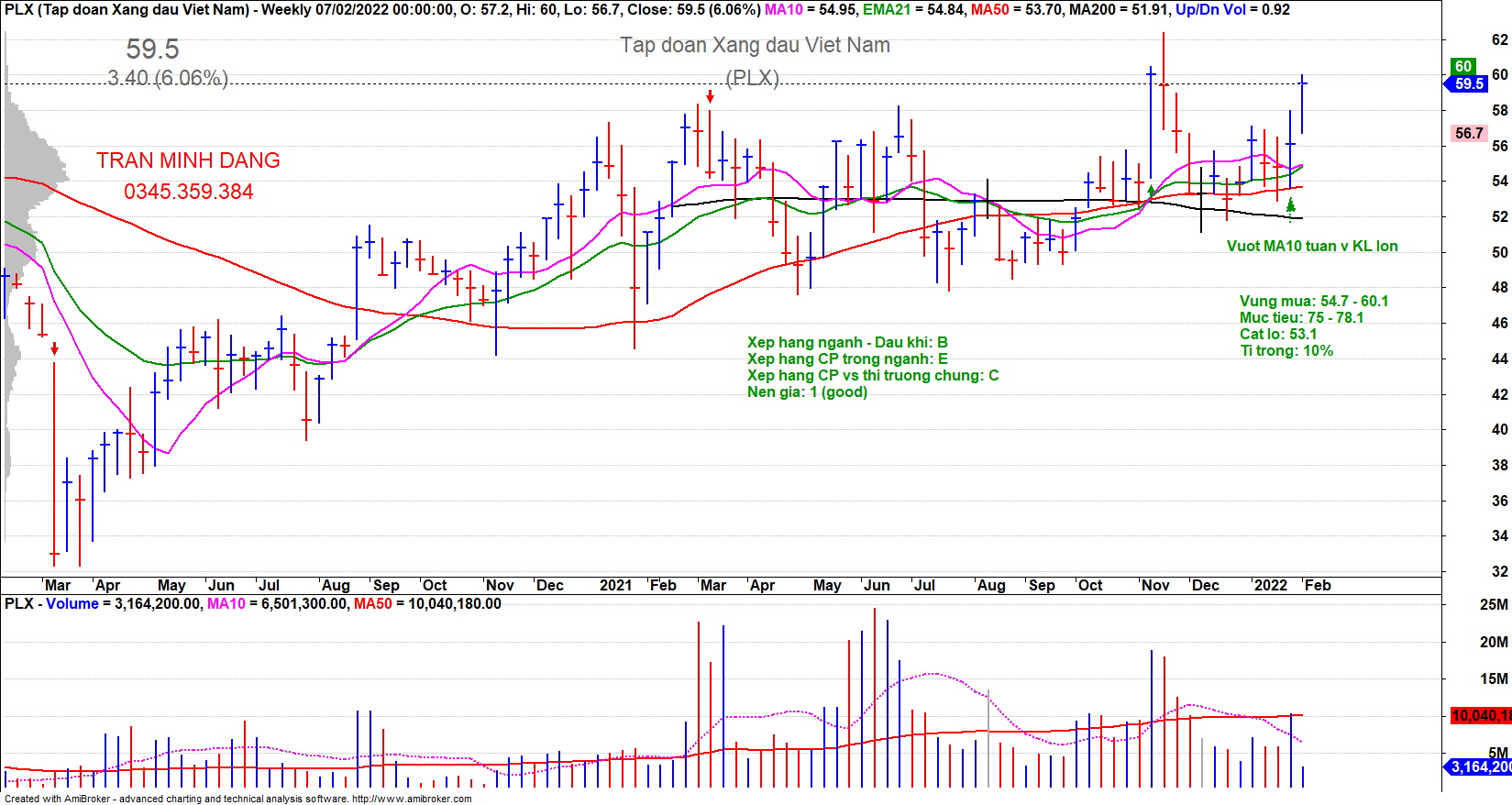Click the red 10,040,180 volume MA label
The image size is (1512, 805).
(1481, 715)
